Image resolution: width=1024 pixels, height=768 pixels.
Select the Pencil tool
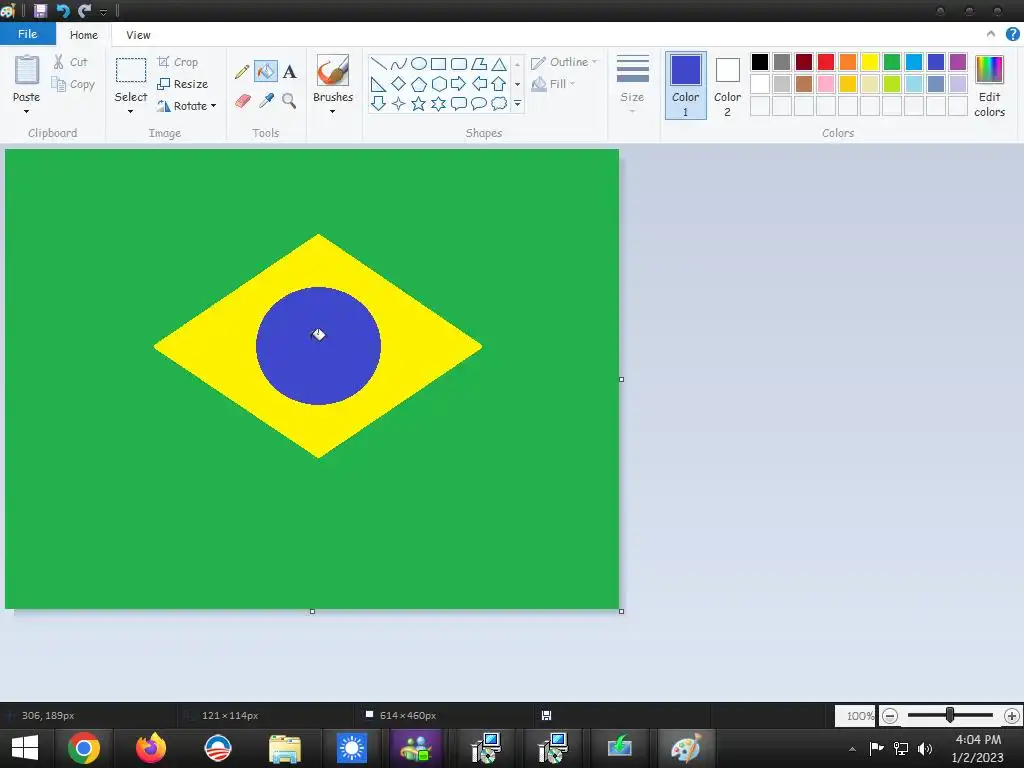coord(242,71)
